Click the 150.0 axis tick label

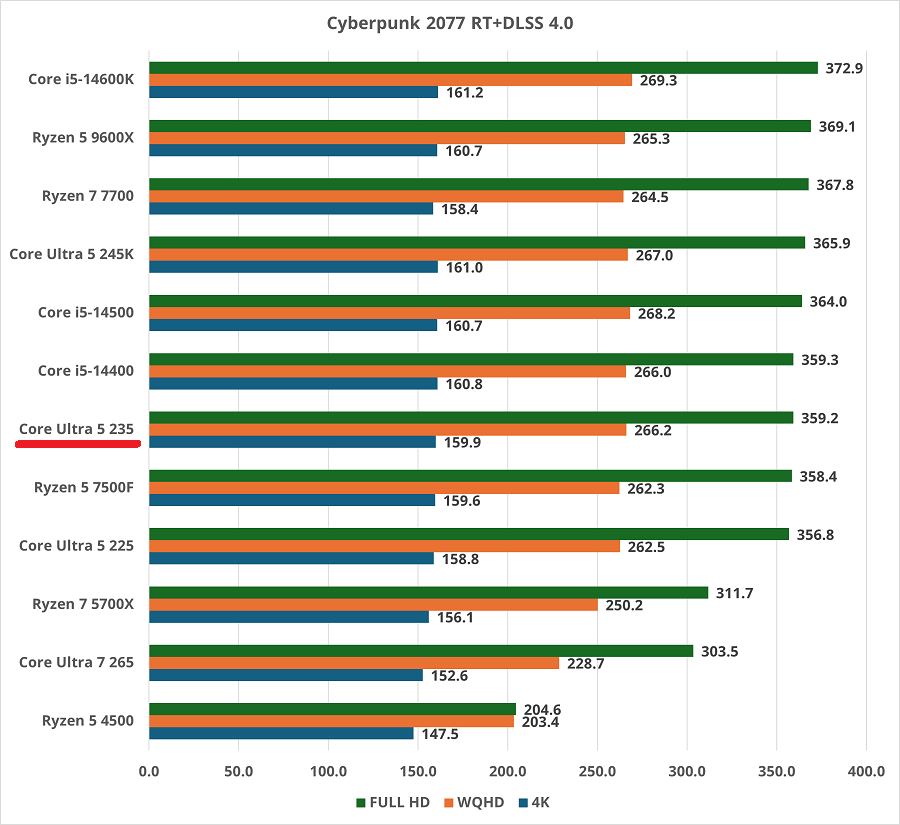coord(418,772)
